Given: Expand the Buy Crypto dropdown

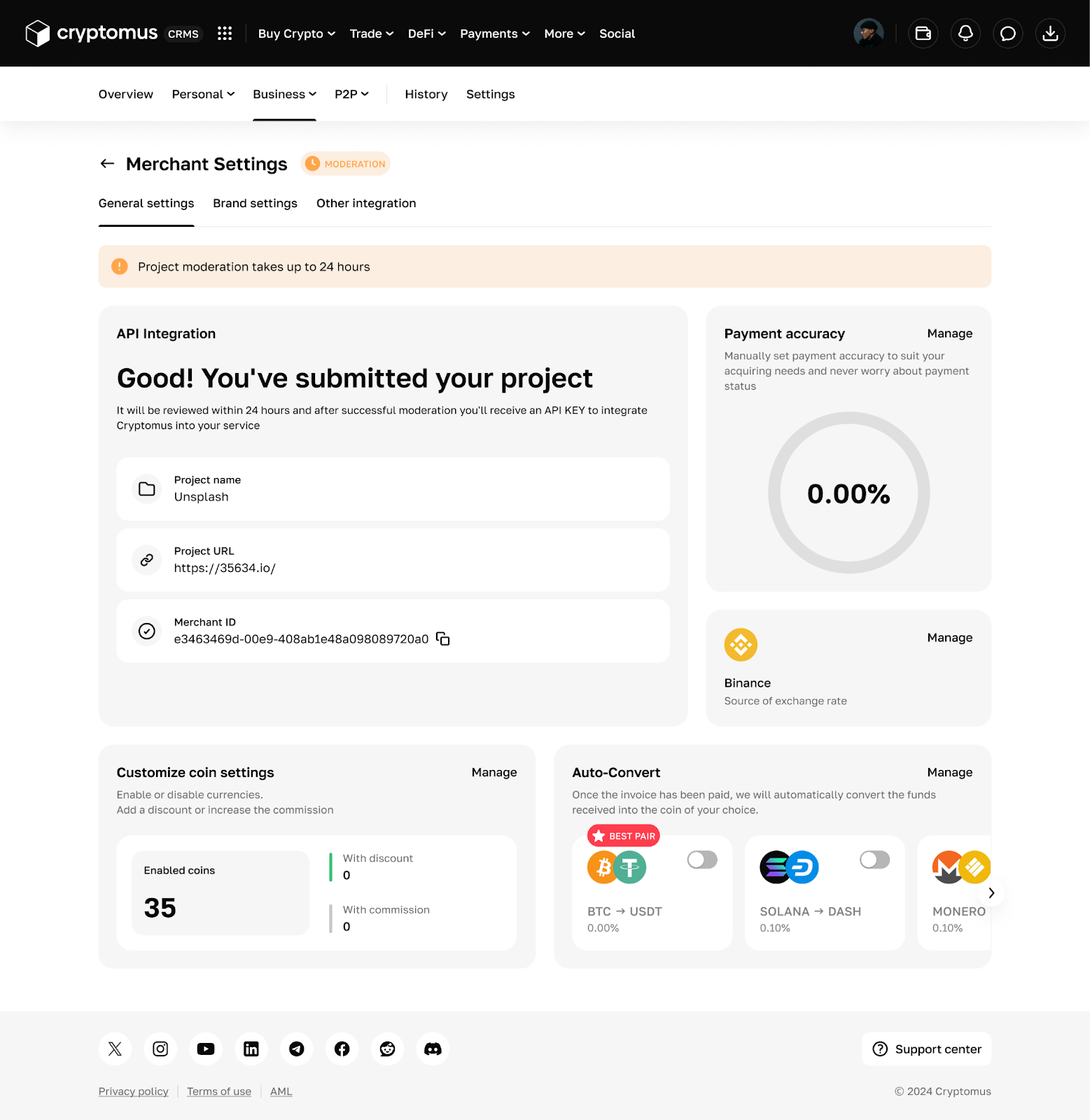Looking at the screenshot, I should click(297, 34).
